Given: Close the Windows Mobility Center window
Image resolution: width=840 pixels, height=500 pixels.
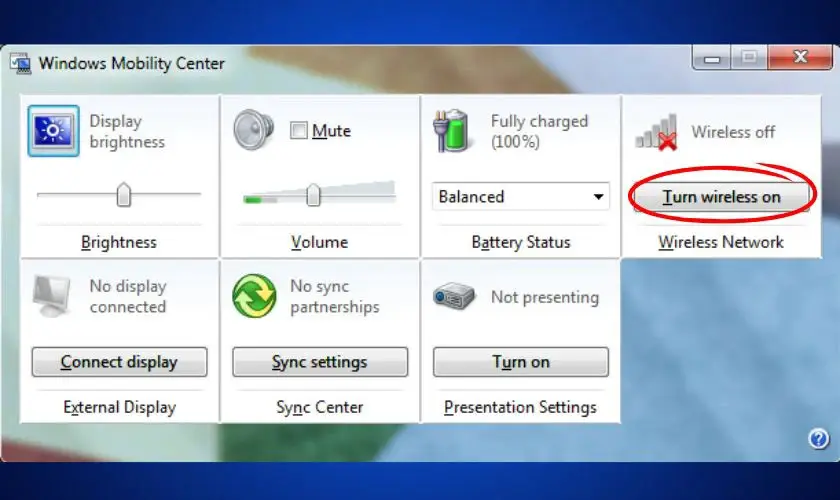Looking at the screenshot, I should point(800,57).
